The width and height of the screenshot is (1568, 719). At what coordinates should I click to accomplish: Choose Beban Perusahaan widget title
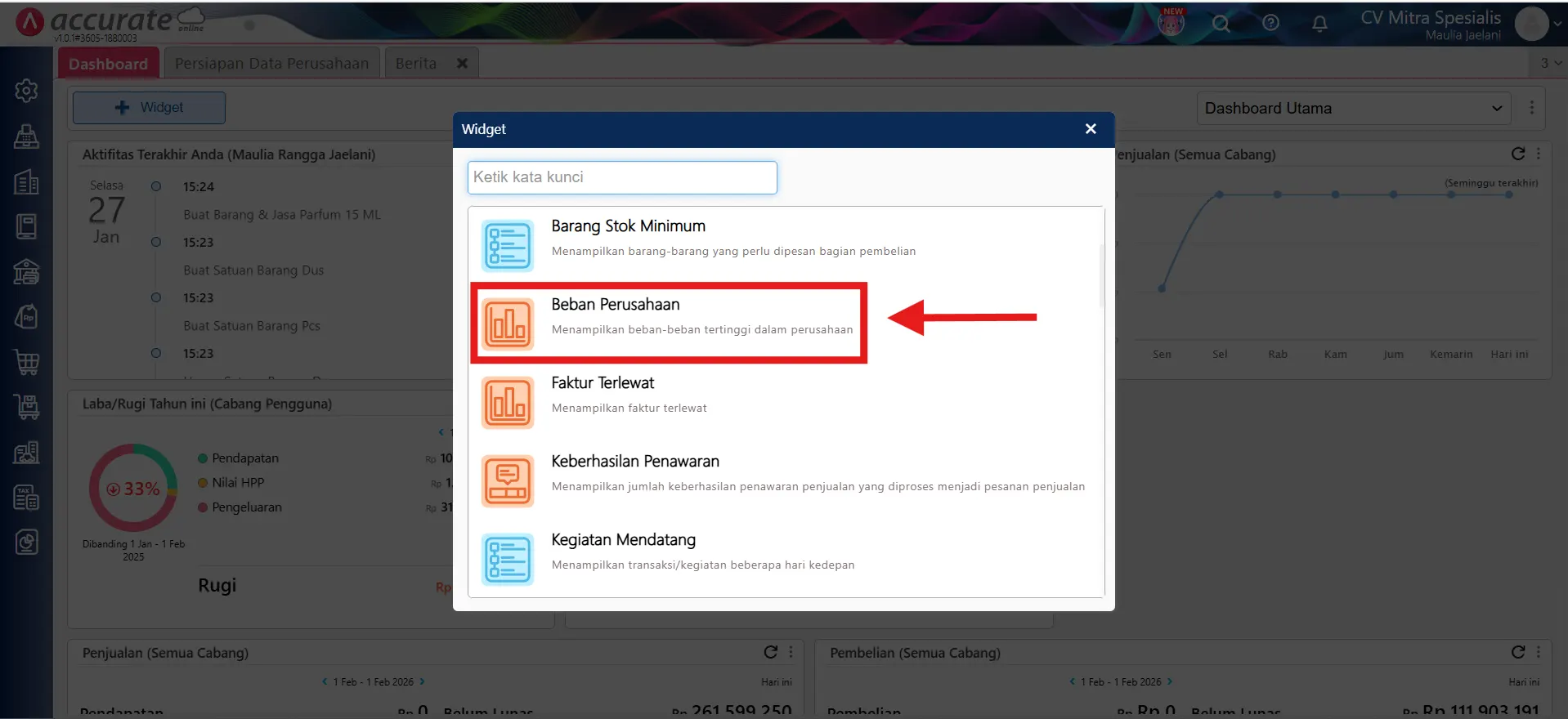(616, 304)
